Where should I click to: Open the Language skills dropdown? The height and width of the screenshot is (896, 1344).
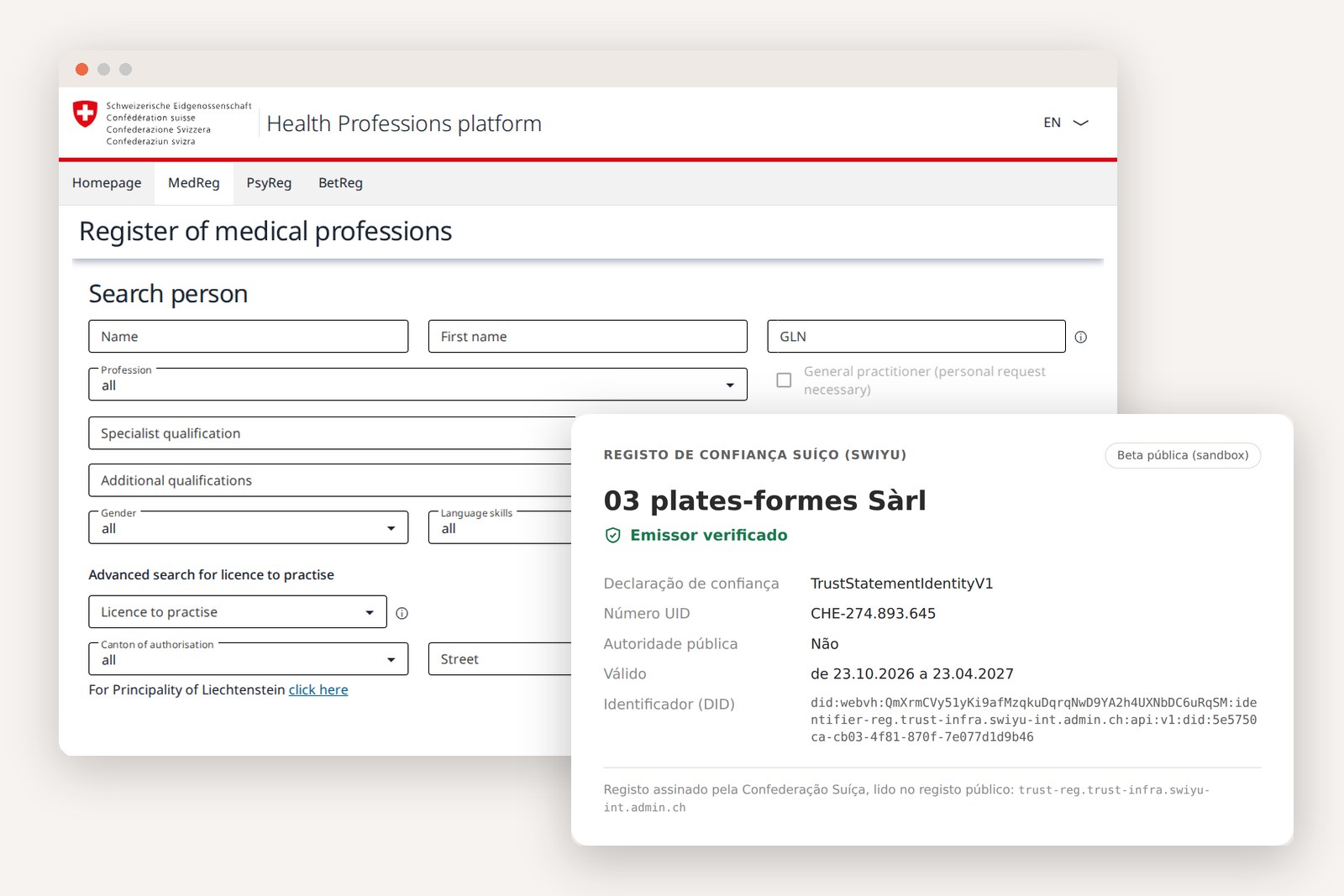click(501, 527)
